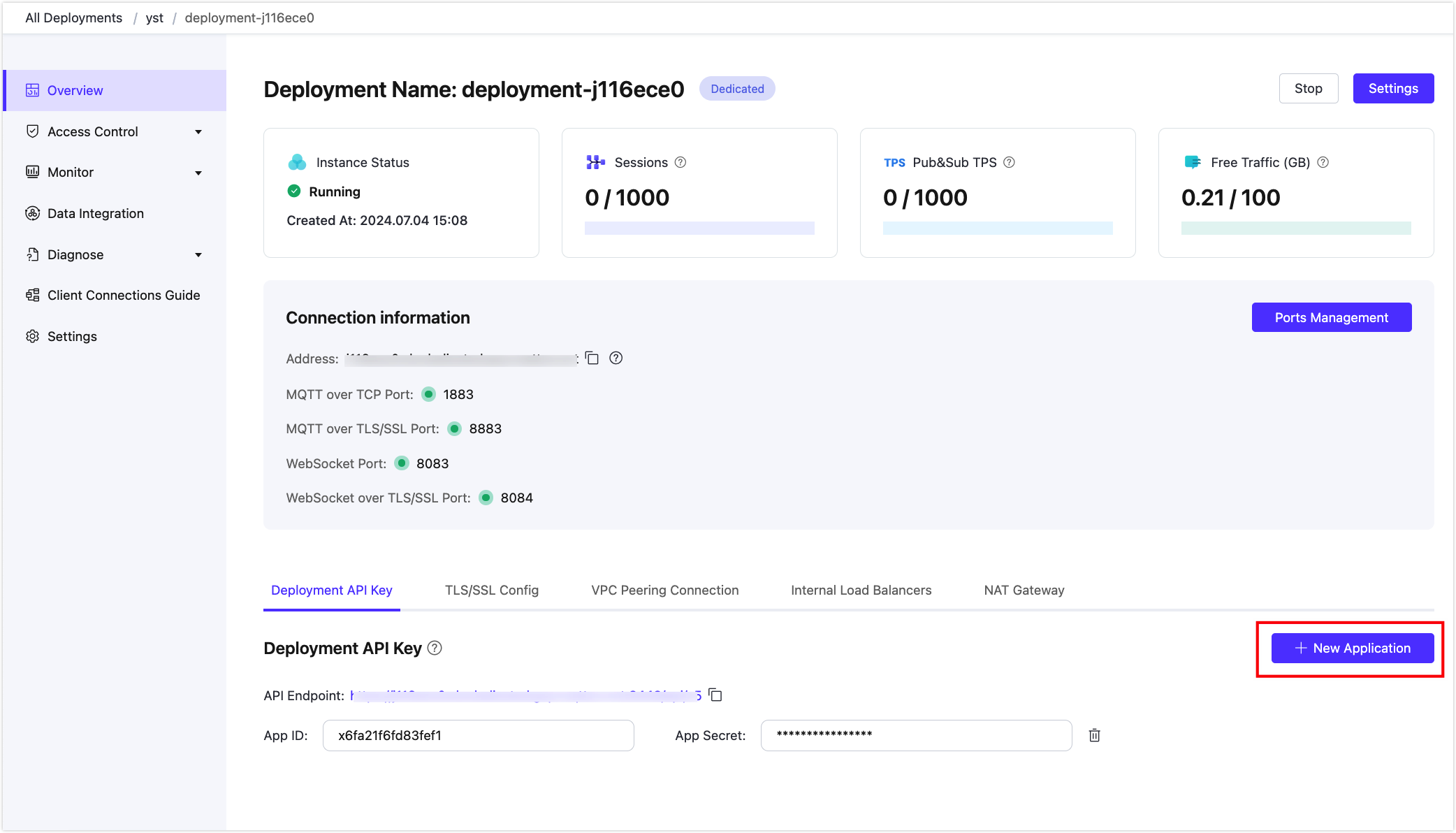Click WebSocket Port status dot
Image resolution: width=1456 pixels, height=833 pixels.
(402, 463)
